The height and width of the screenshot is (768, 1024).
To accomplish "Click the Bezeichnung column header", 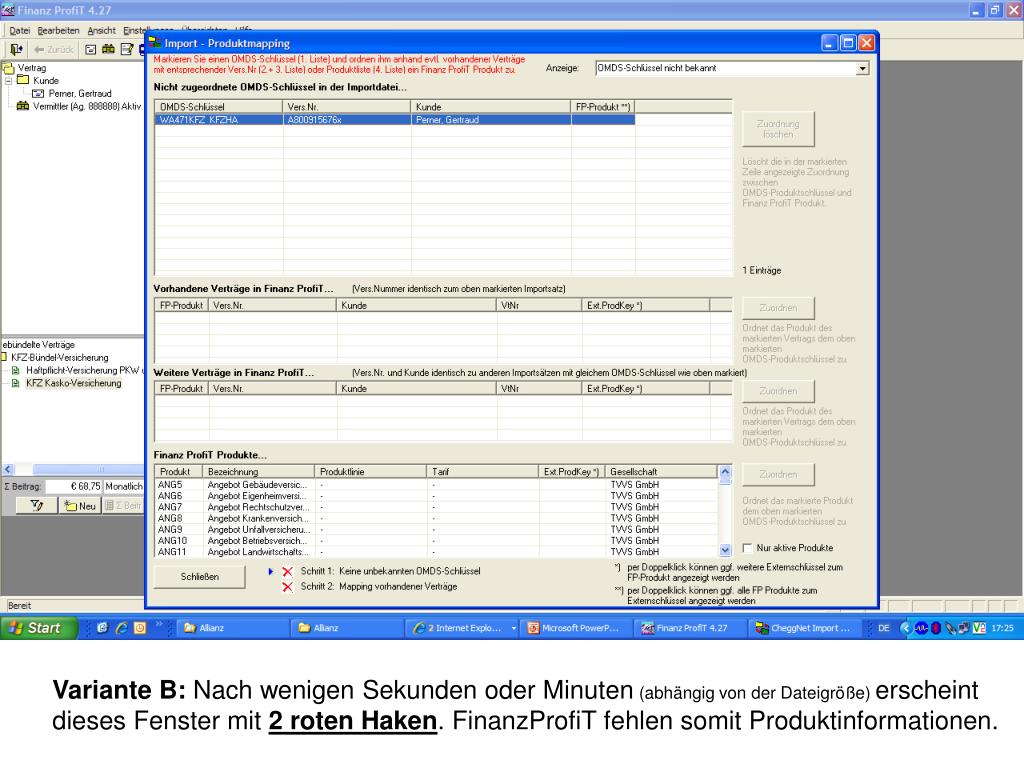I will pyautogui.click(x=259, y=472).
